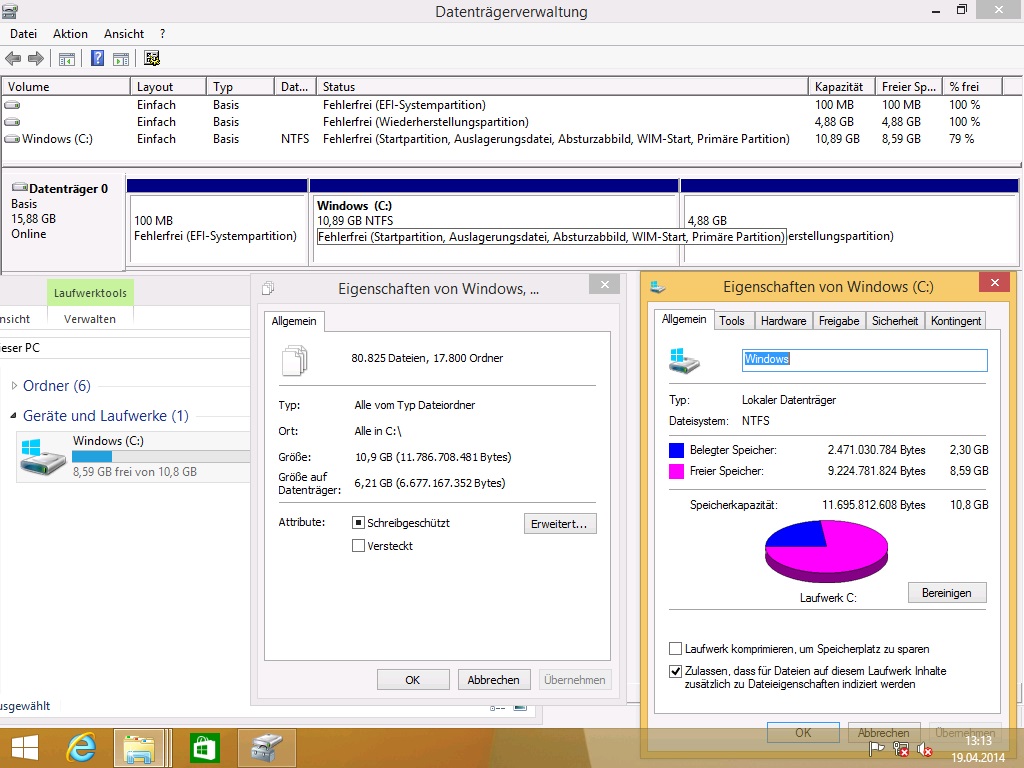Expand the Ordner (6) group
The width and height of the screenshot is (1024, 768).
14,385
